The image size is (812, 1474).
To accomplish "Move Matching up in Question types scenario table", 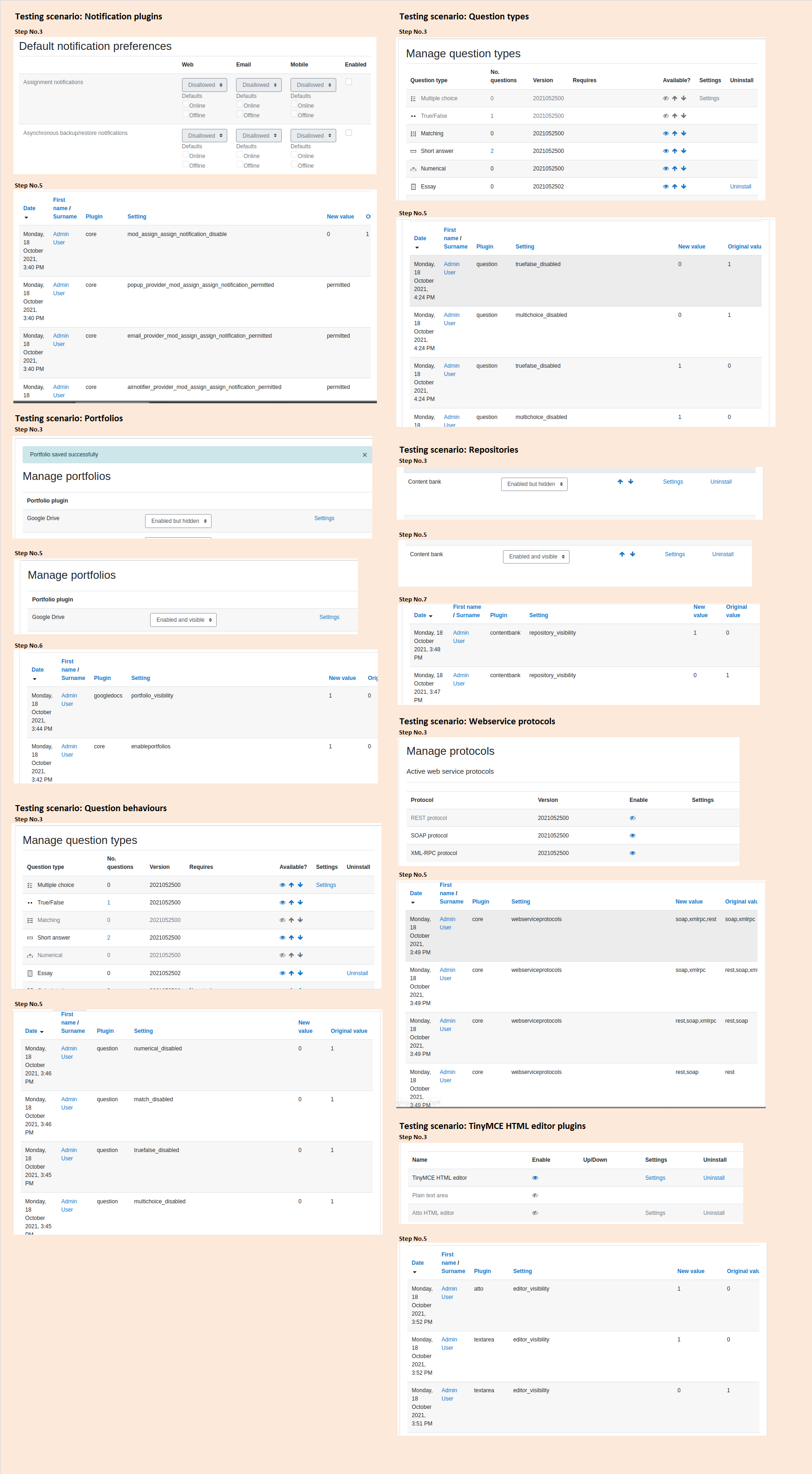I will pyautogui.click(x=675, y=133).
